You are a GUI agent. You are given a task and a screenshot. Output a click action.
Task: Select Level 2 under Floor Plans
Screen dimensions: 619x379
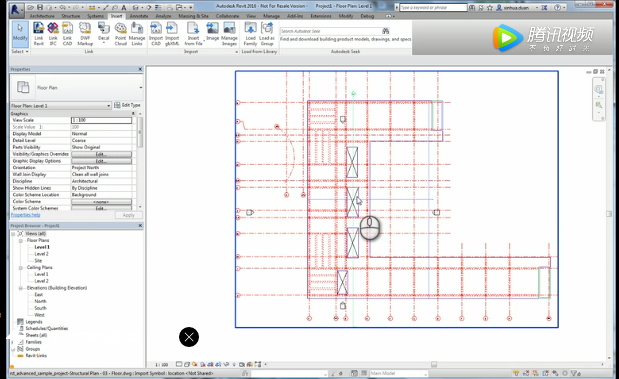coord(41,254)
